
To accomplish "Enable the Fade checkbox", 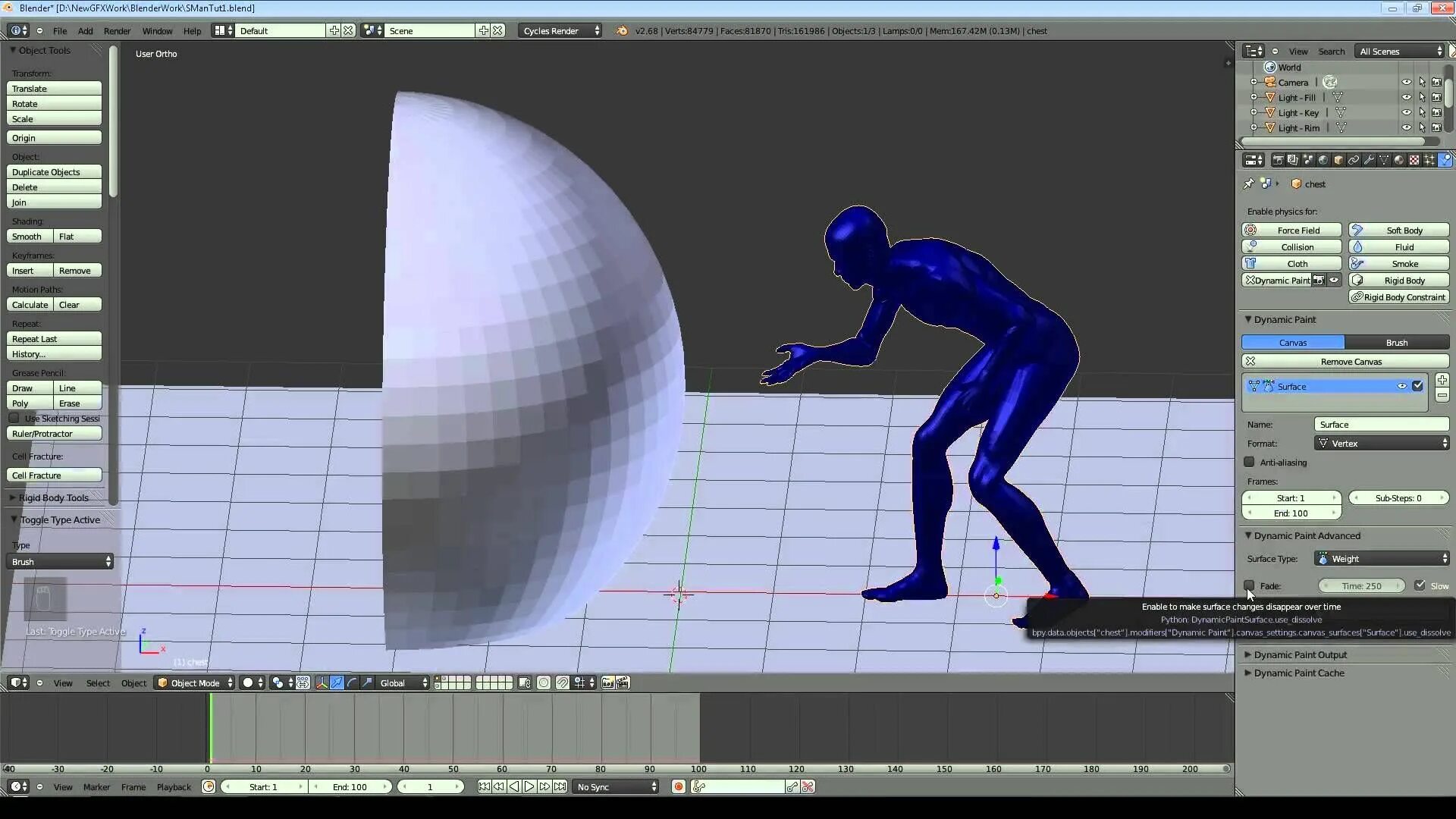I will pyautogui.click(x=1249, y=585).
